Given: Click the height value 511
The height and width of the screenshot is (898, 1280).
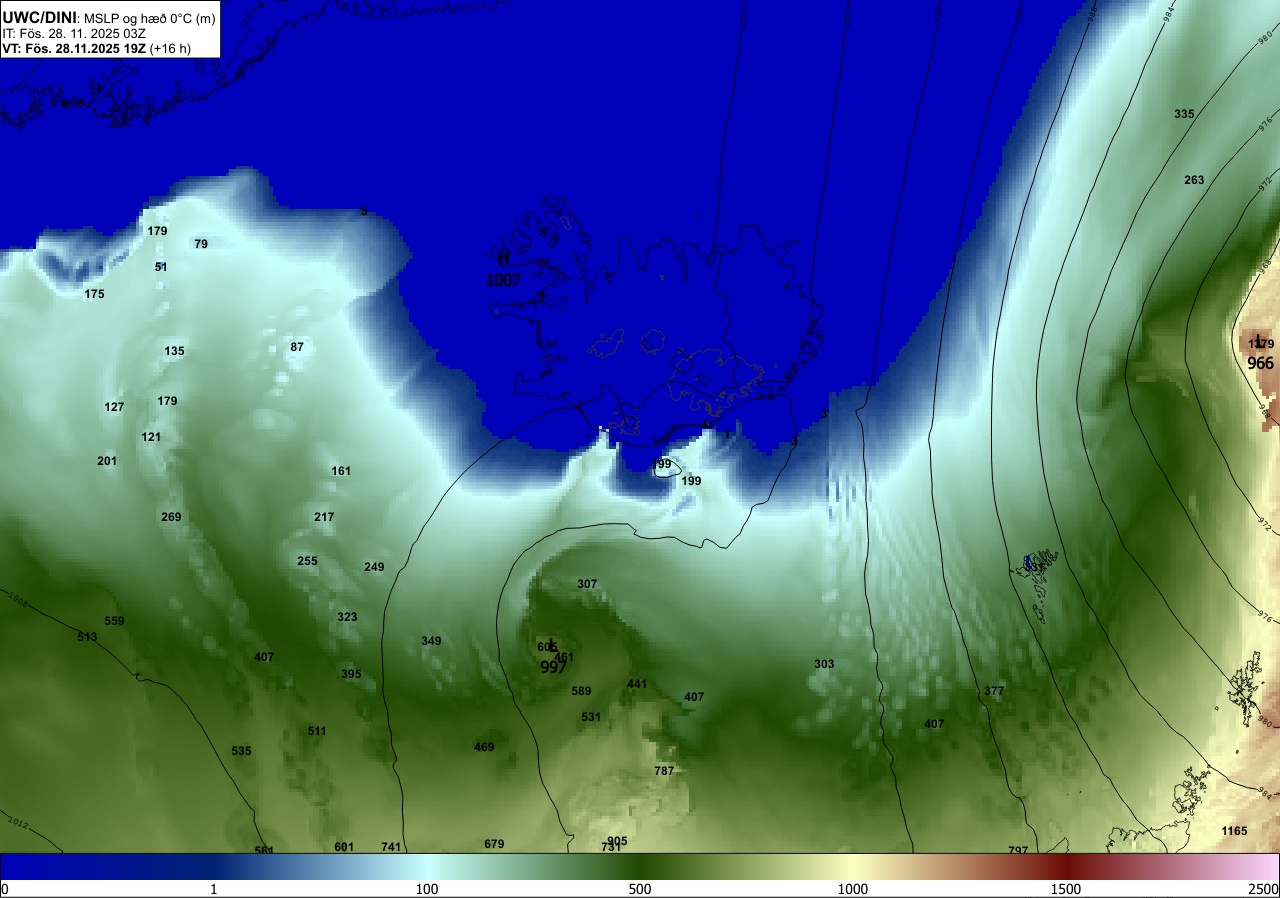Looking at the screenshot, I should (x=317, y=731).
